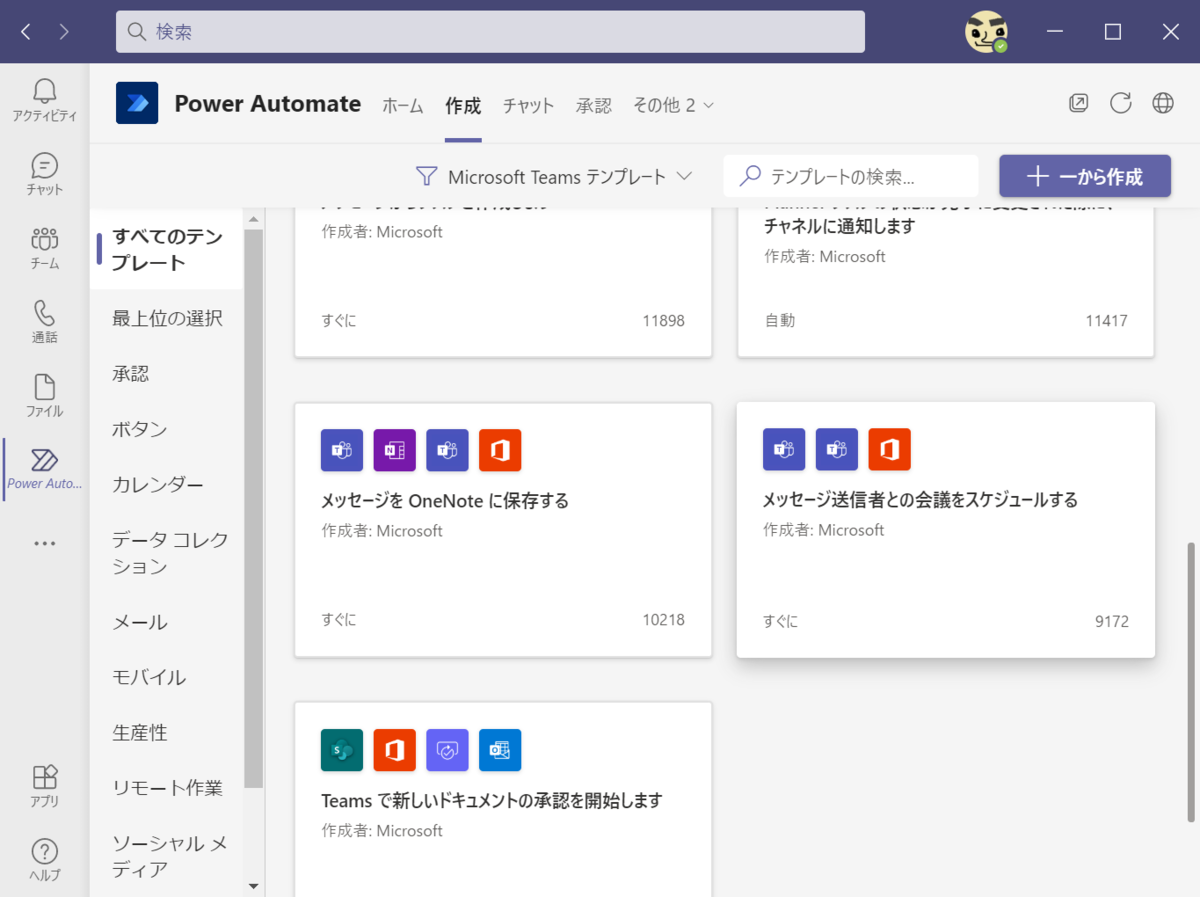Select すべてのテンプレート category
Screen dimensions: 1200x897
point(166,250)
